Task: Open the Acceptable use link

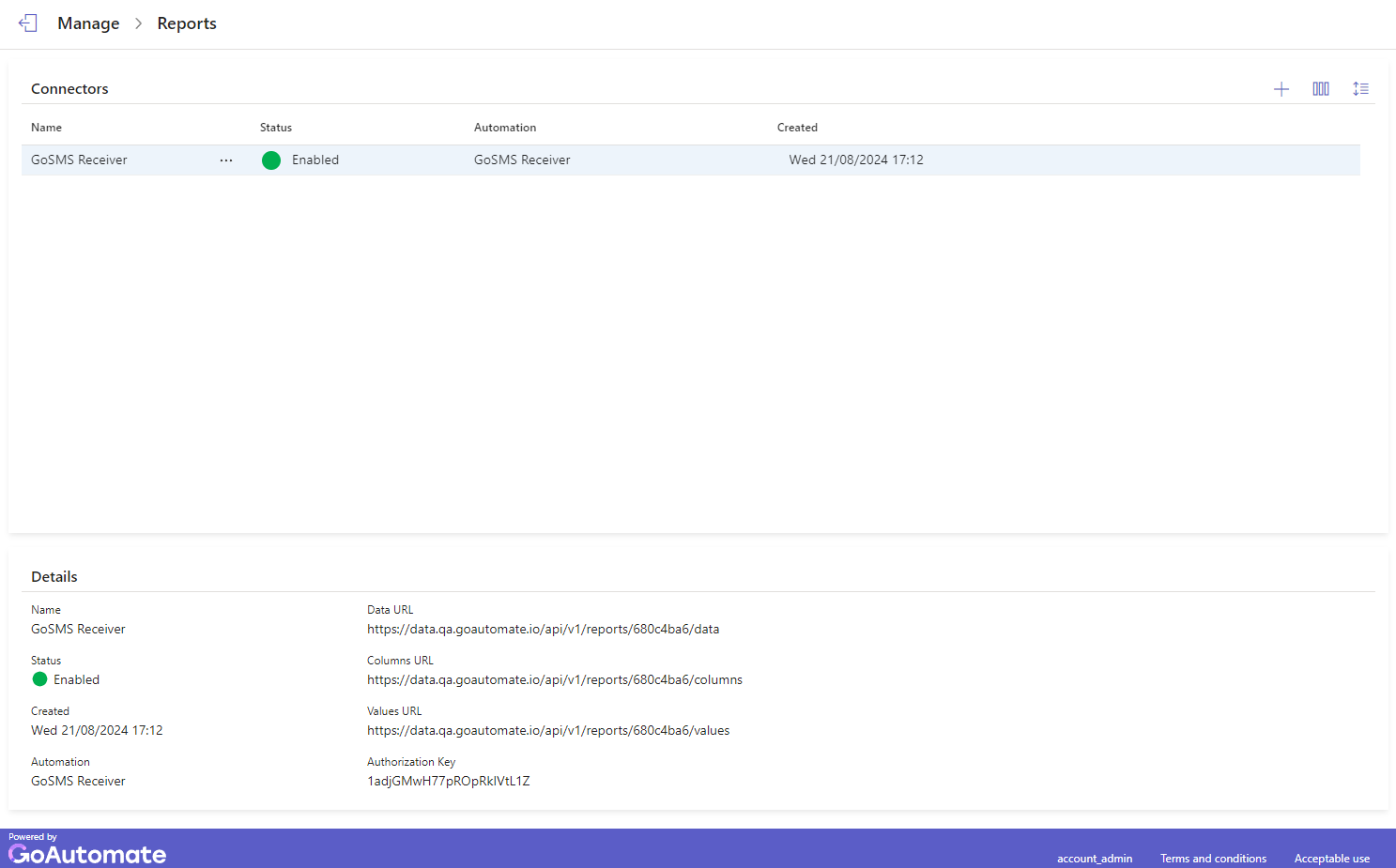Action: coord(1332,859)
